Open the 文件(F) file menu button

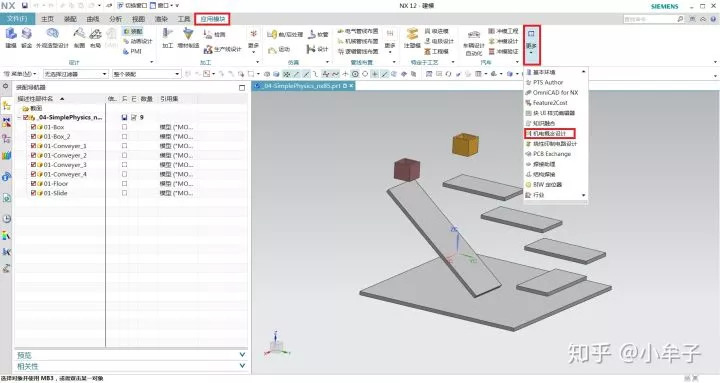tap(17, 19)
